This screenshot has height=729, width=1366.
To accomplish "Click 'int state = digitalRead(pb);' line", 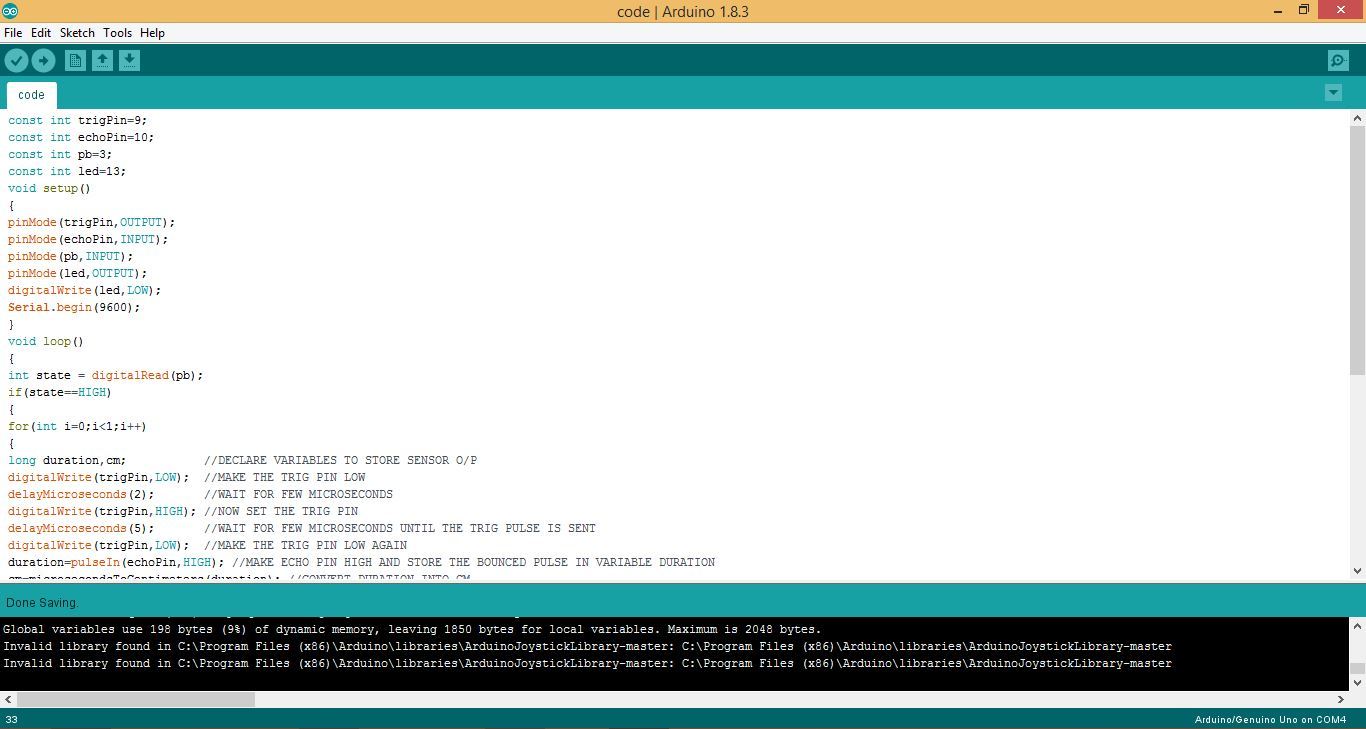I will 106,375.
